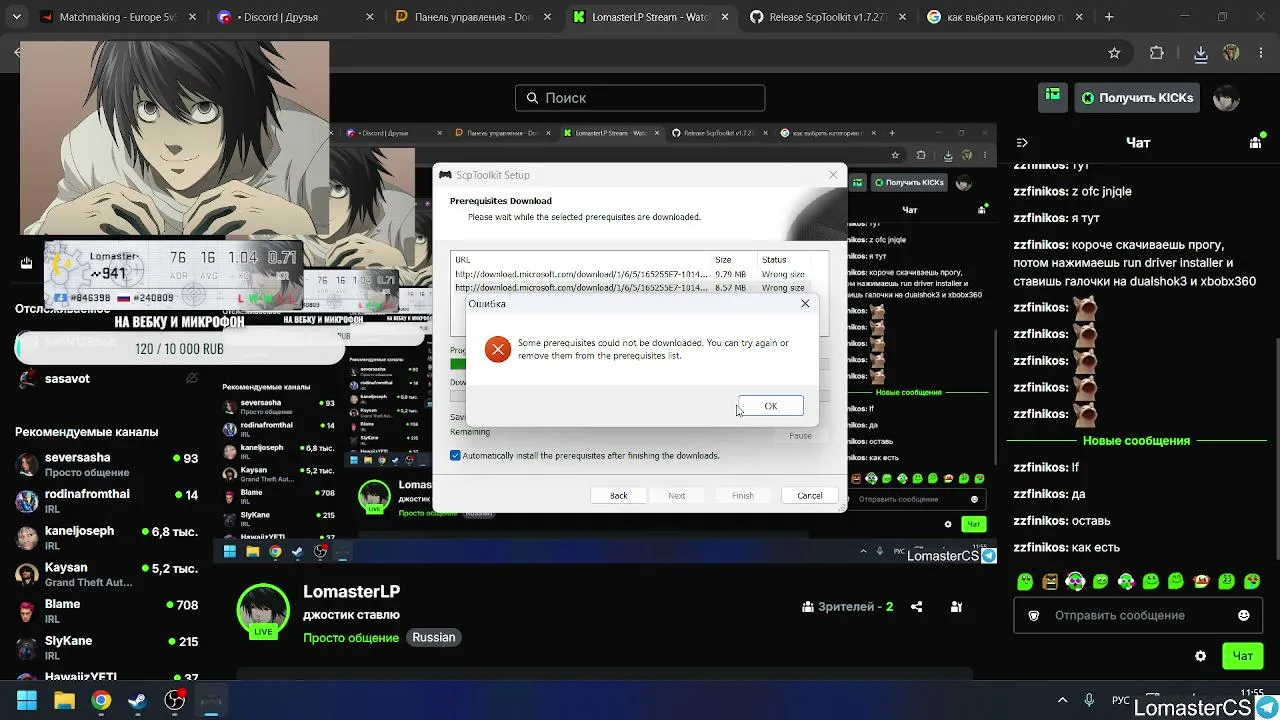Open the emoji picker in the message box
This screenshot has width=1280, height=720.
point(1243,616)
